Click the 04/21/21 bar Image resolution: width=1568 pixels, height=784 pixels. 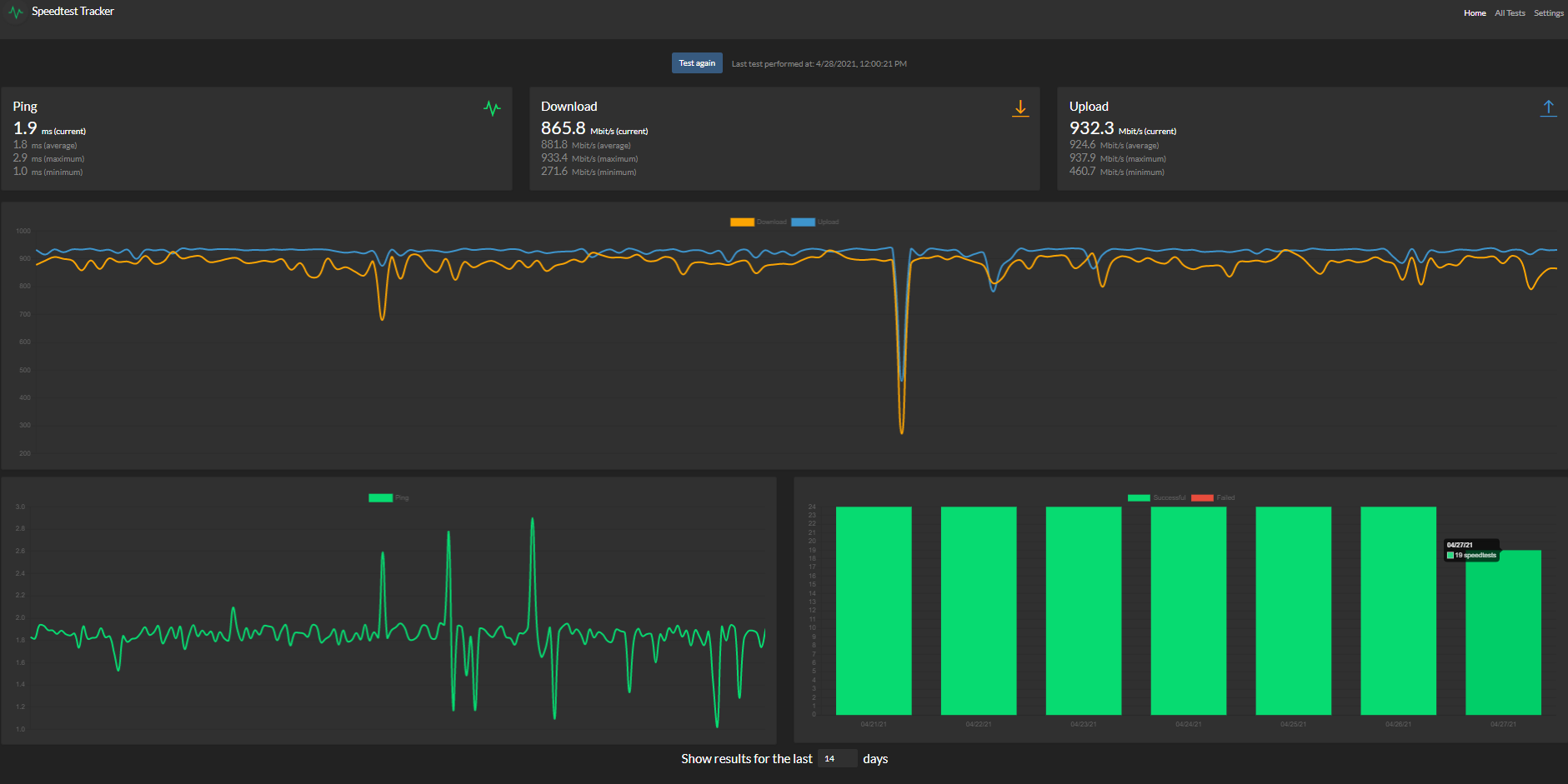click(874, 611)
